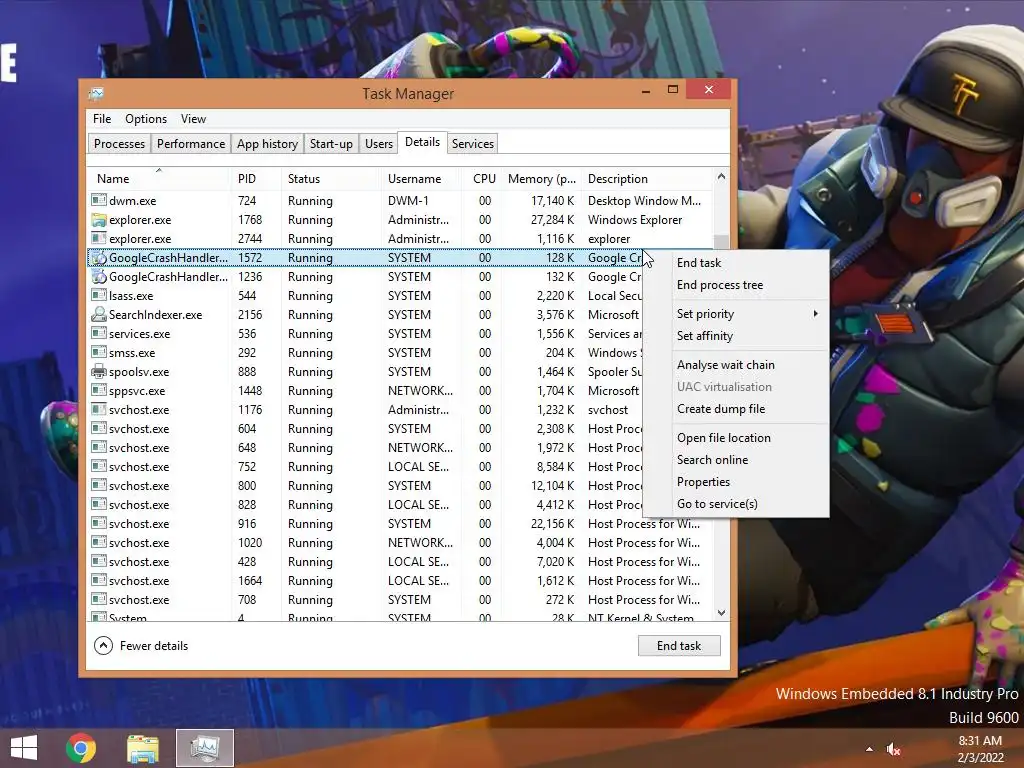Open the Windows Start button
The width and height of the screenshot is (1024, 768).
[x=24, y=748]
